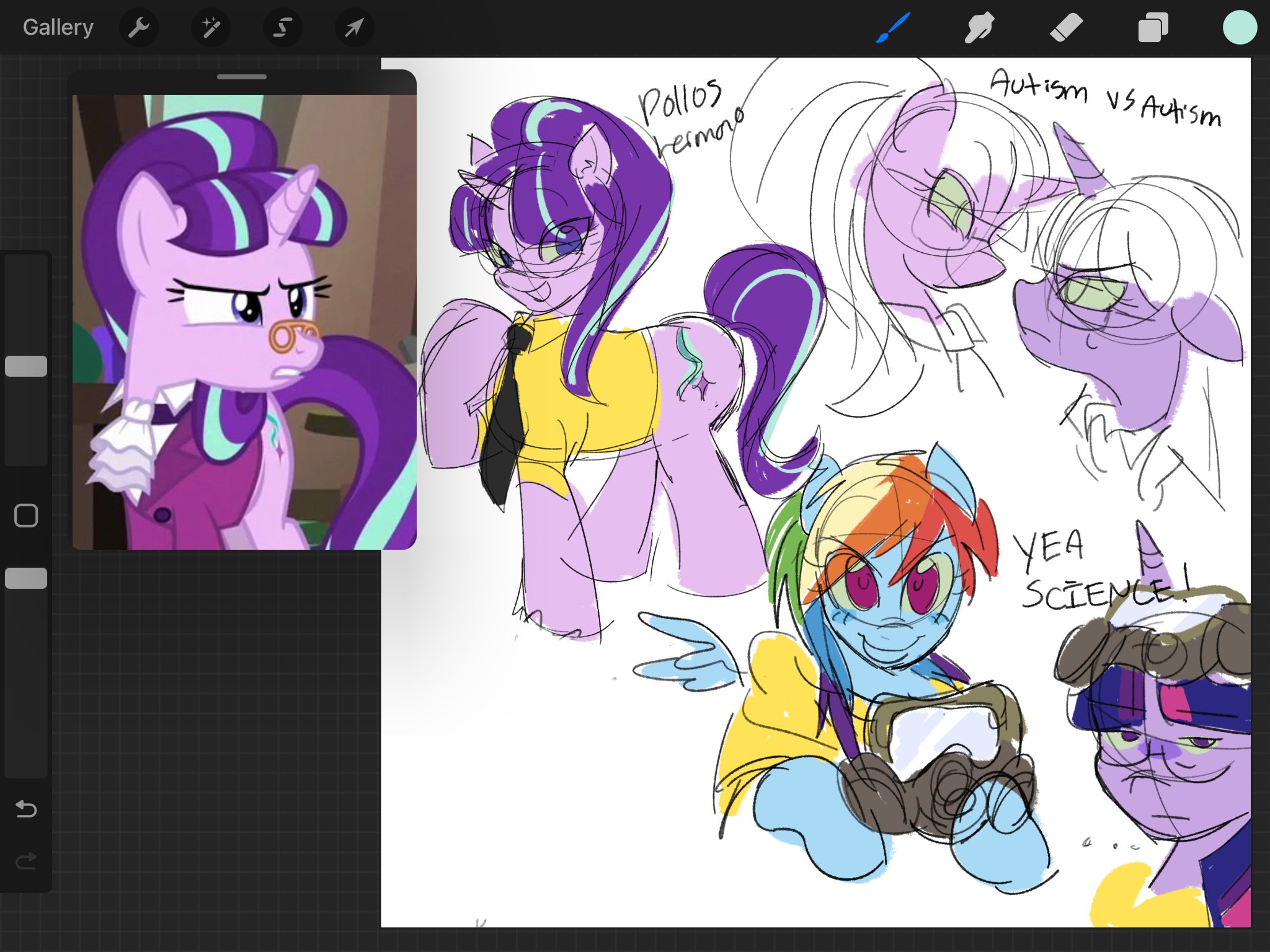The width and height of the screenshot is (1270, 952).
Task: Select the Smudge tool
Action: click(x=979, y=27)
